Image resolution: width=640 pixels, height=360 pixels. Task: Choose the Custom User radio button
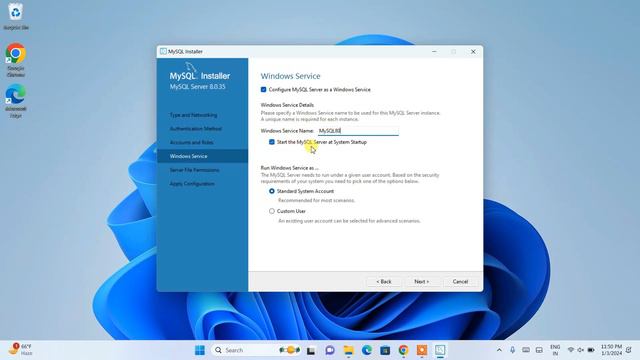pyautogui.click(x=271, y=211)
